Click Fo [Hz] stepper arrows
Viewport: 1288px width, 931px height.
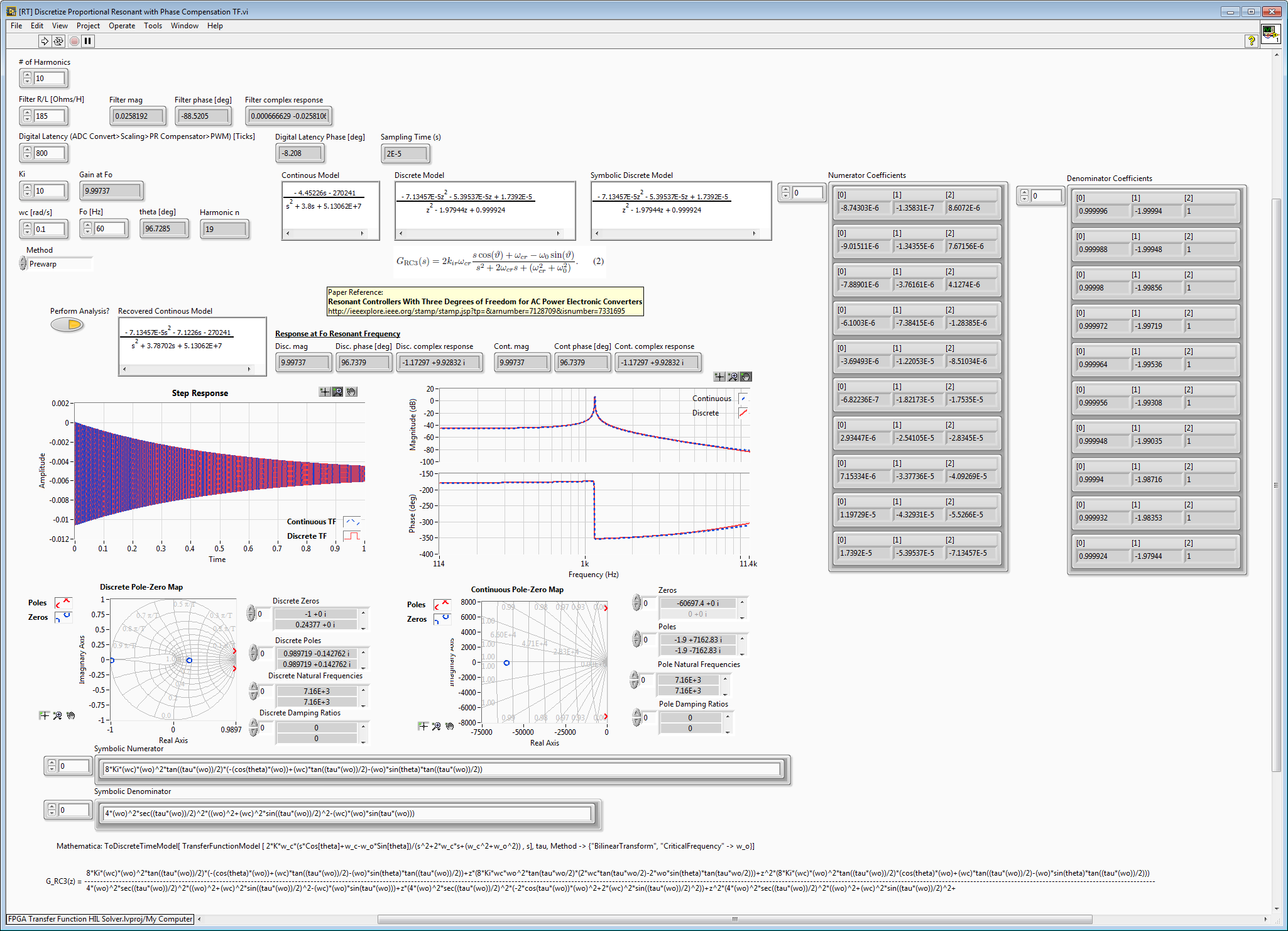(87, 229)
